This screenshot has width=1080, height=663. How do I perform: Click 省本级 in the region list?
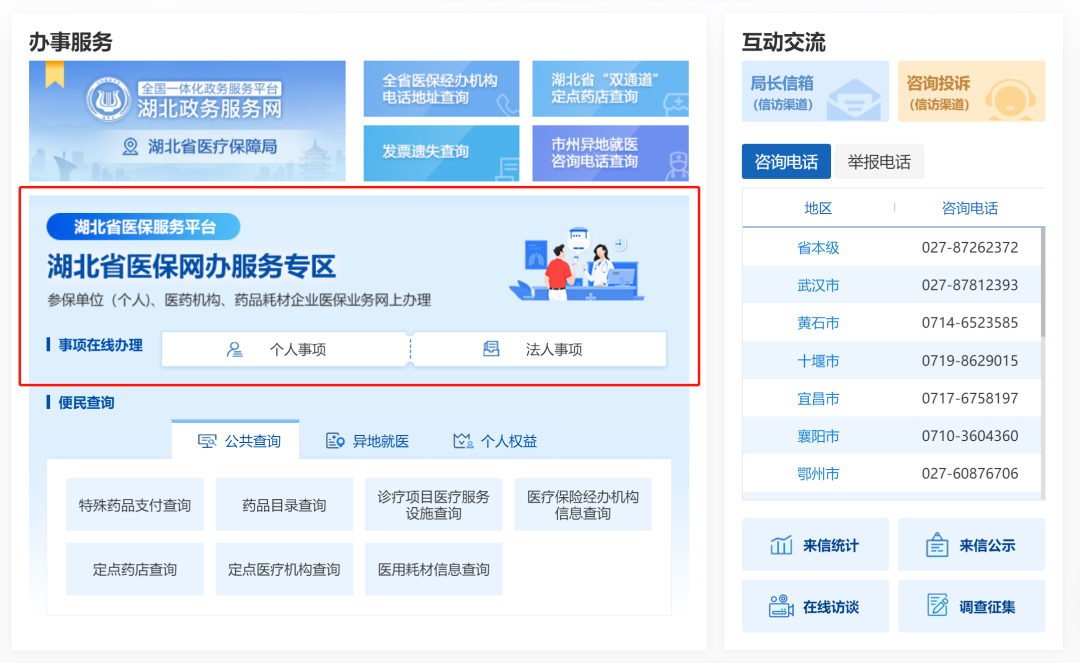click(818, 247)
